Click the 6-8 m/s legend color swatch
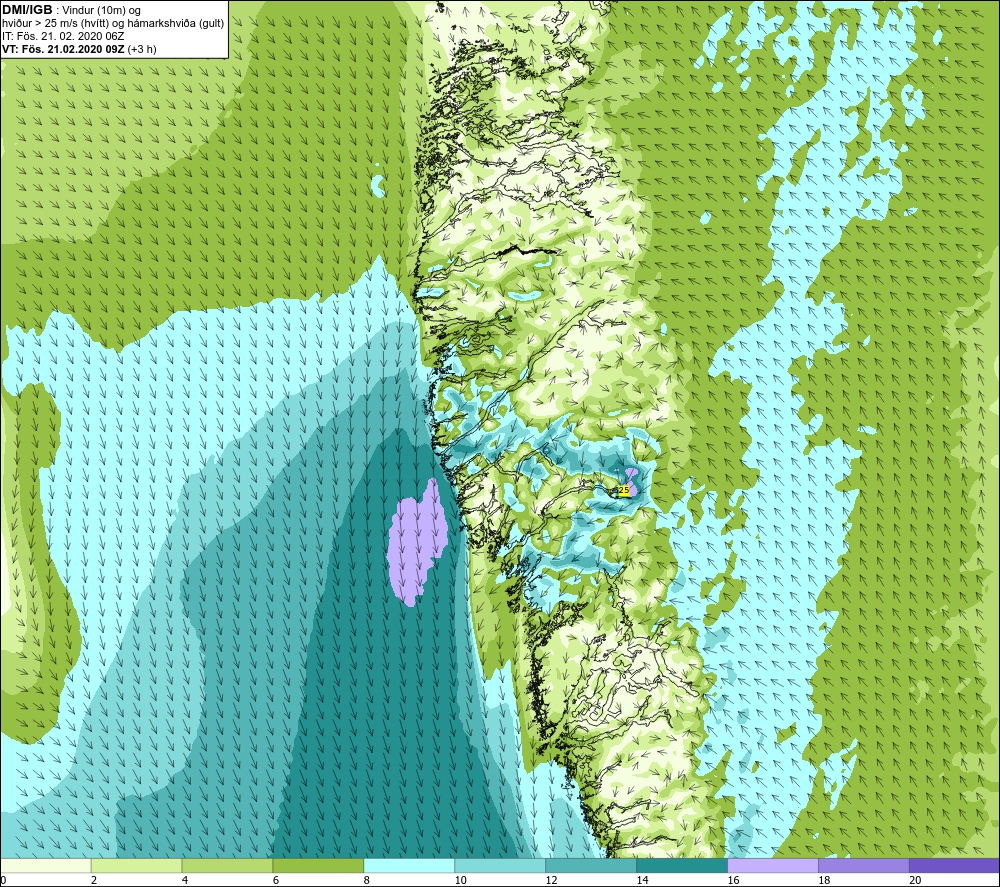 click(x=318, y=865)
